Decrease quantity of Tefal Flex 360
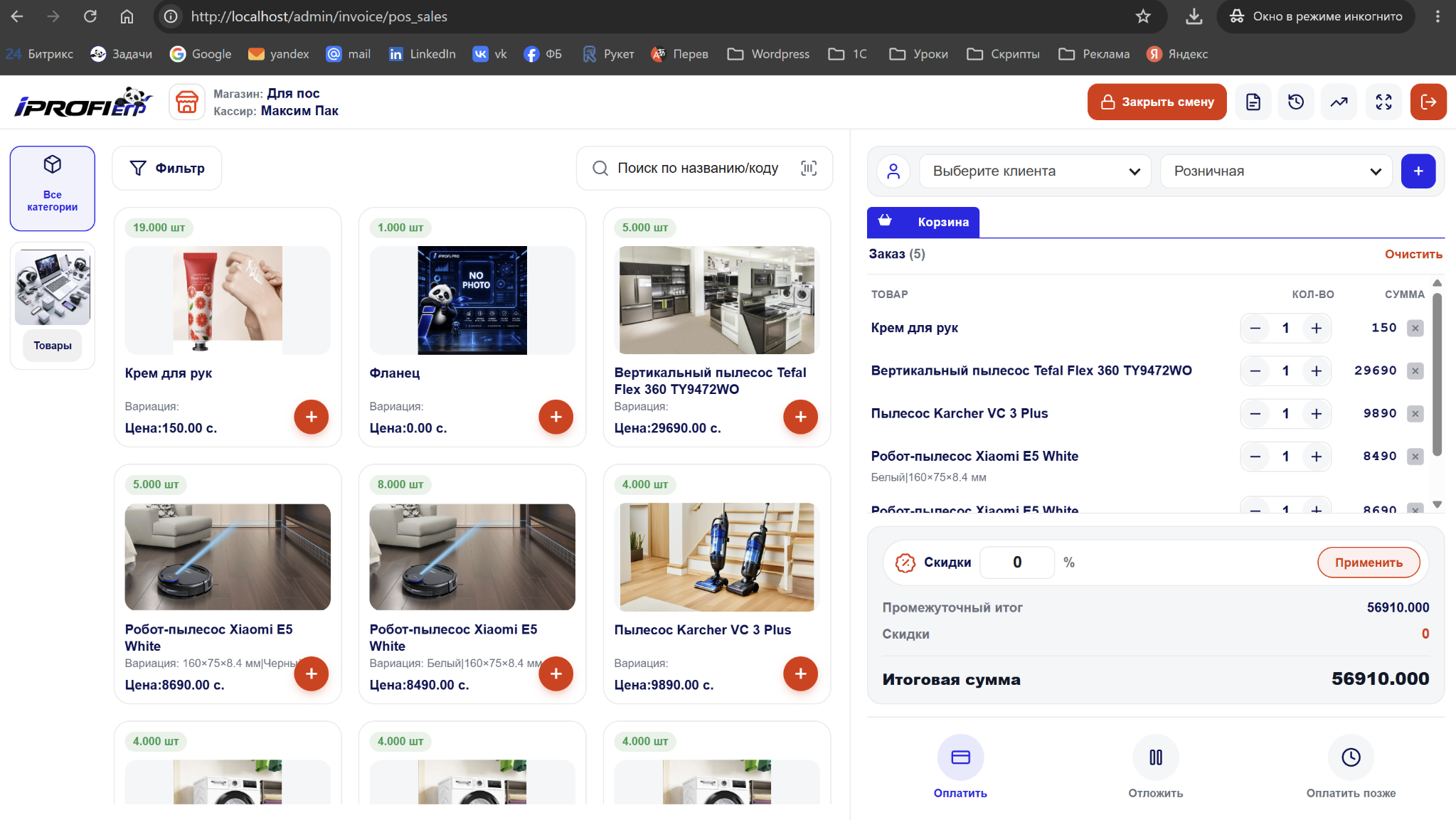The image size is (1456, 820). tap(1255, 371)
